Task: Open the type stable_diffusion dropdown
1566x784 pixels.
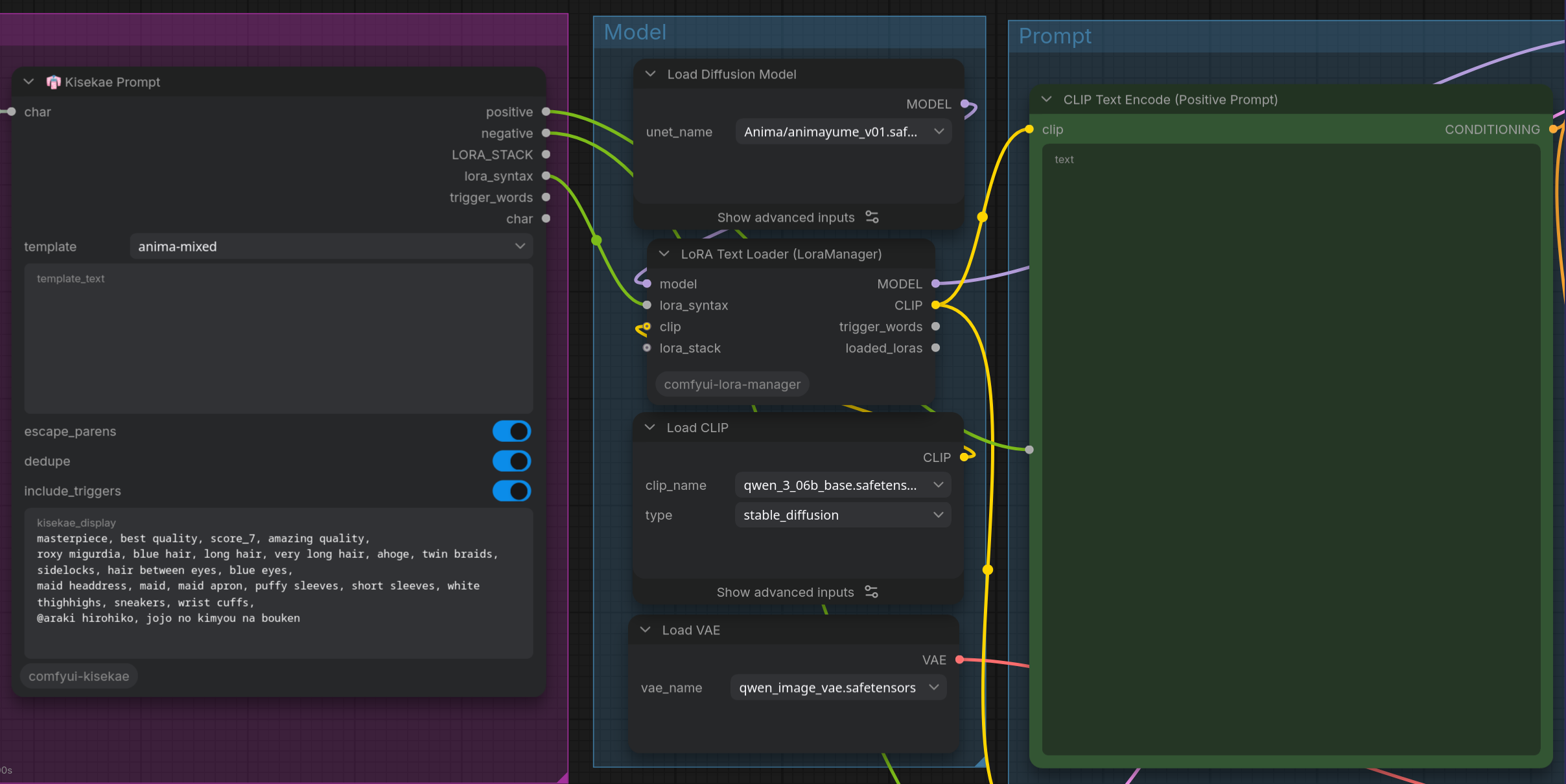Action: tap(843, 515)
